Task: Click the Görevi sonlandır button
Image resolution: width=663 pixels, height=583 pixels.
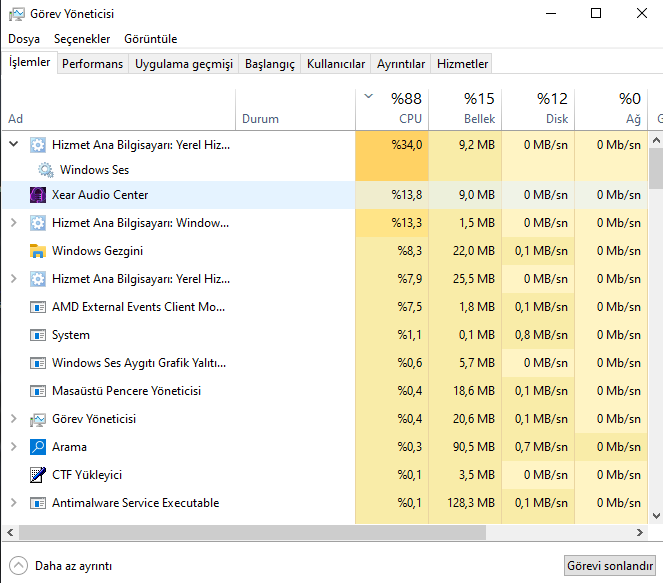Action: [x=610, y=565]
